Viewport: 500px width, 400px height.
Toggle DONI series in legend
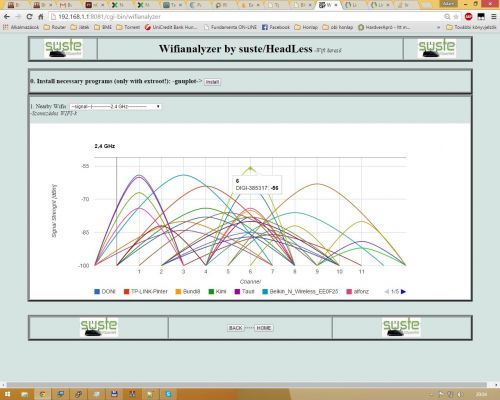click(x=105, y=292)
